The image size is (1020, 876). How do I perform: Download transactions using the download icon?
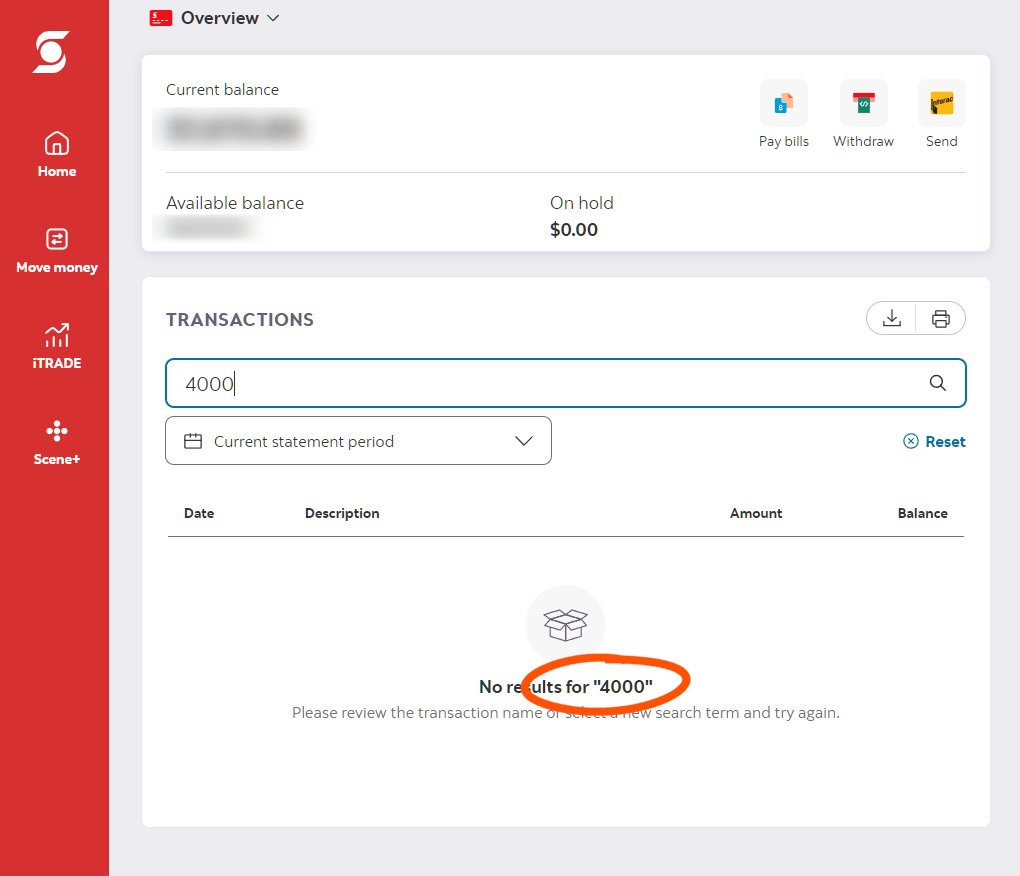click(x=892, y=318)
